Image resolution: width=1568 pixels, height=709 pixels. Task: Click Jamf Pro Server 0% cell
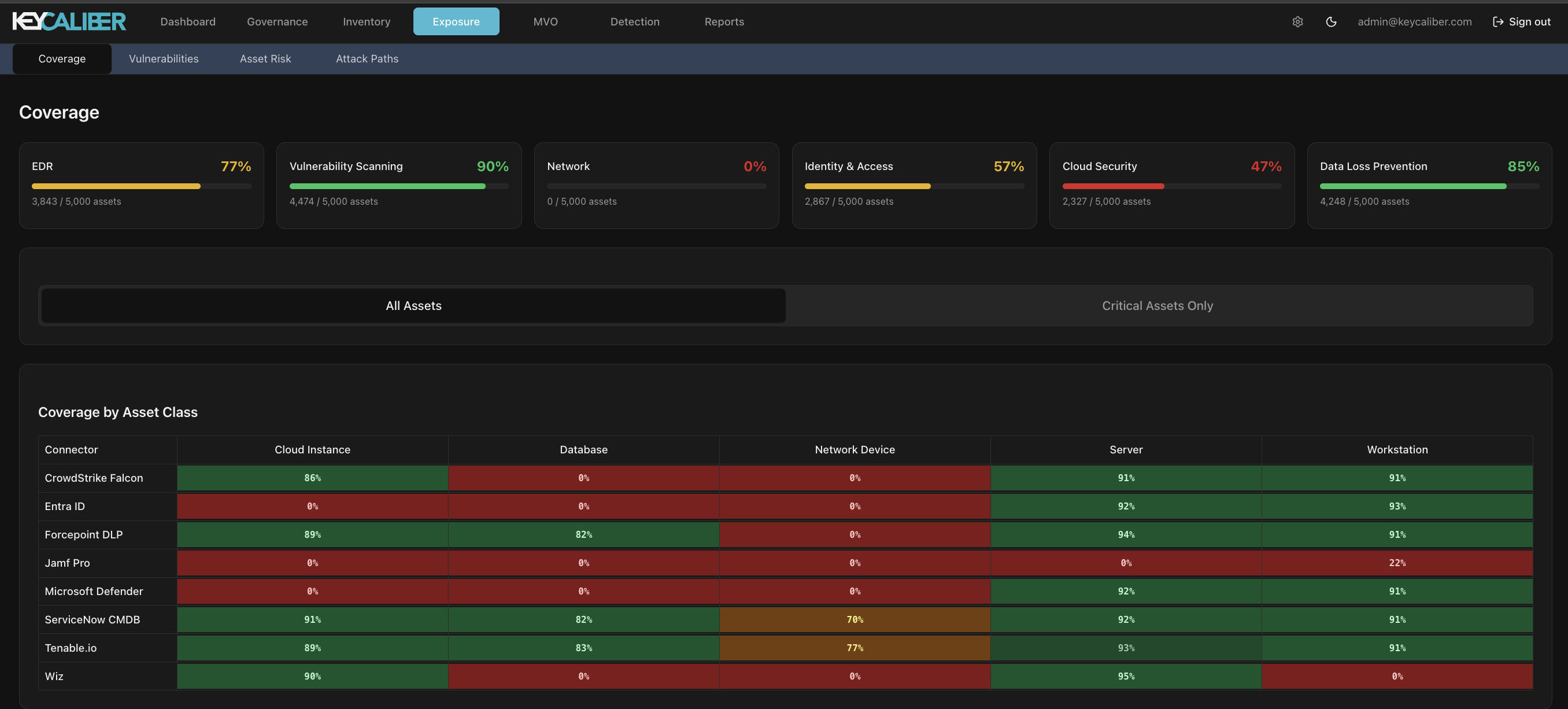point(1126,563)
